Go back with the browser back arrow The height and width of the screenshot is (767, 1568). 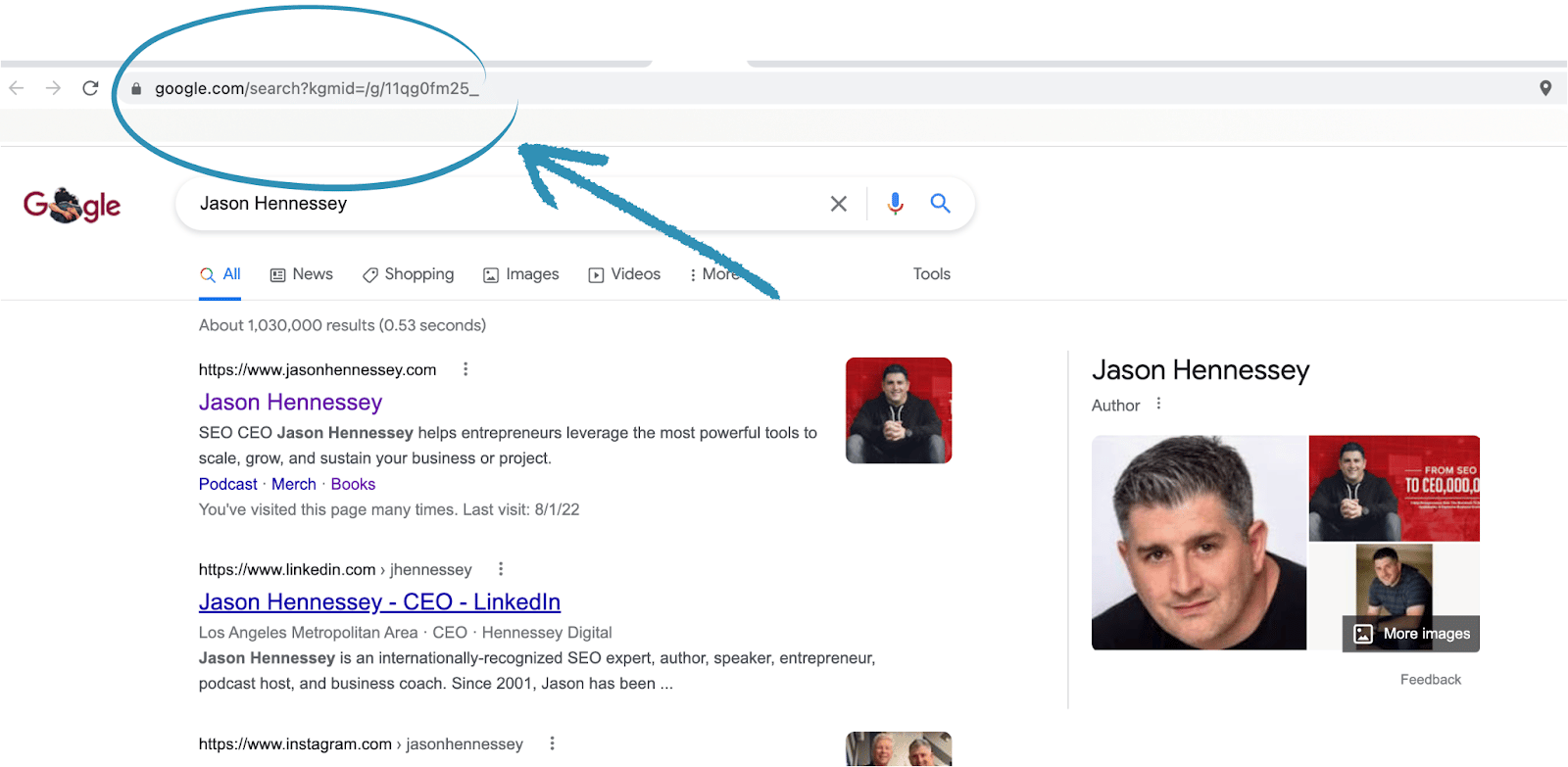(17, 88)
